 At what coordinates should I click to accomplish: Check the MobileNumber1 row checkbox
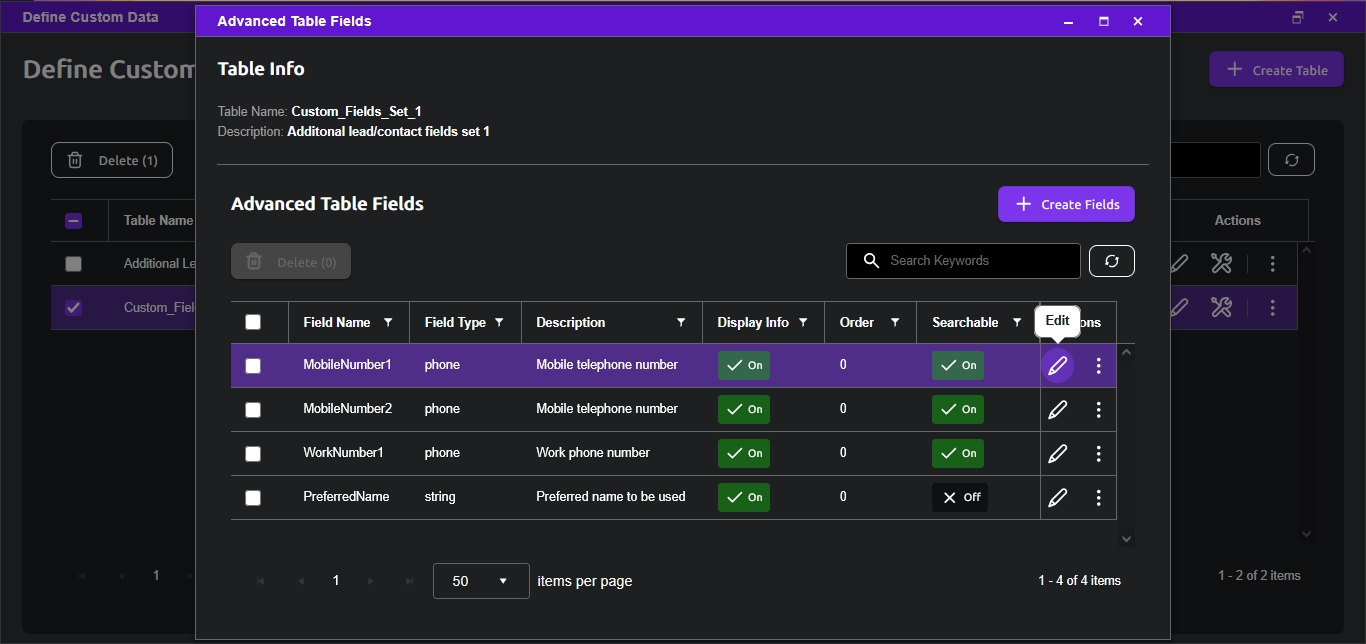pos(253,366)
